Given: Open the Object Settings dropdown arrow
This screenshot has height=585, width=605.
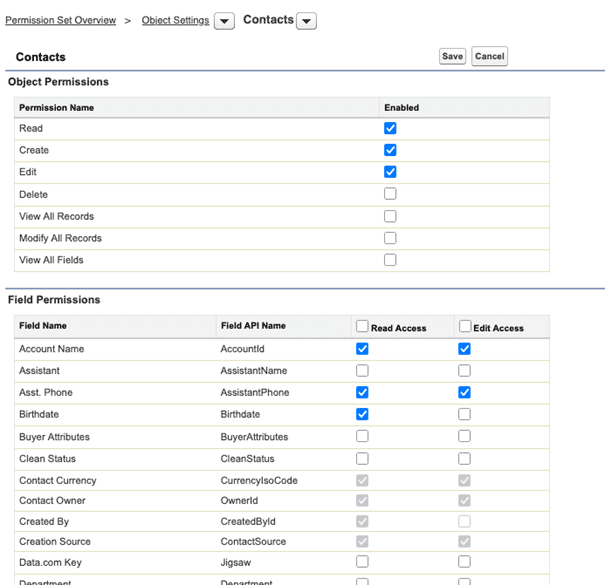Looking at the screenshot, I should 224,21.
